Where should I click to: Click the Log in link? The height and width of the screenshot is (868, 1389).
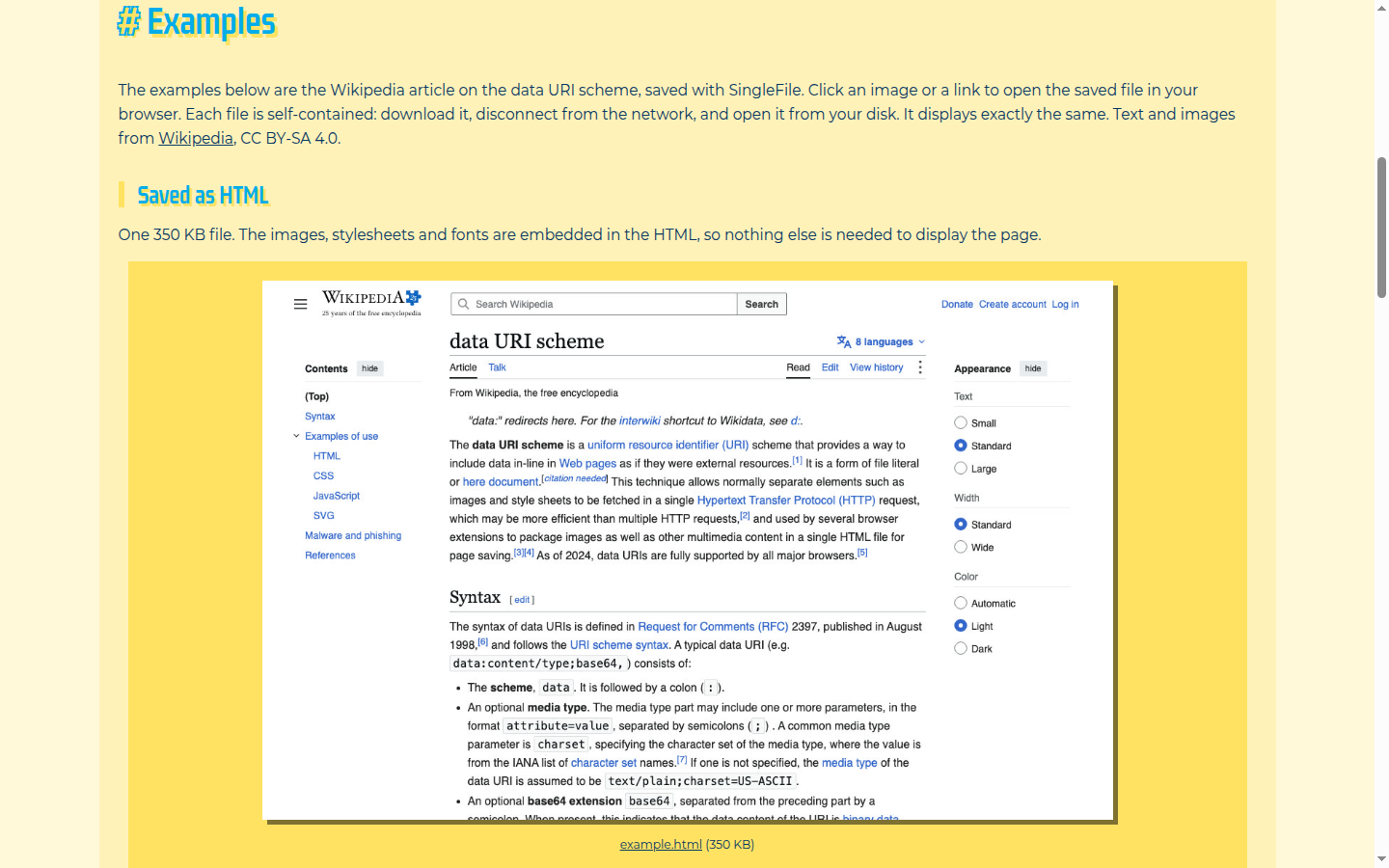pos(1066,304)
